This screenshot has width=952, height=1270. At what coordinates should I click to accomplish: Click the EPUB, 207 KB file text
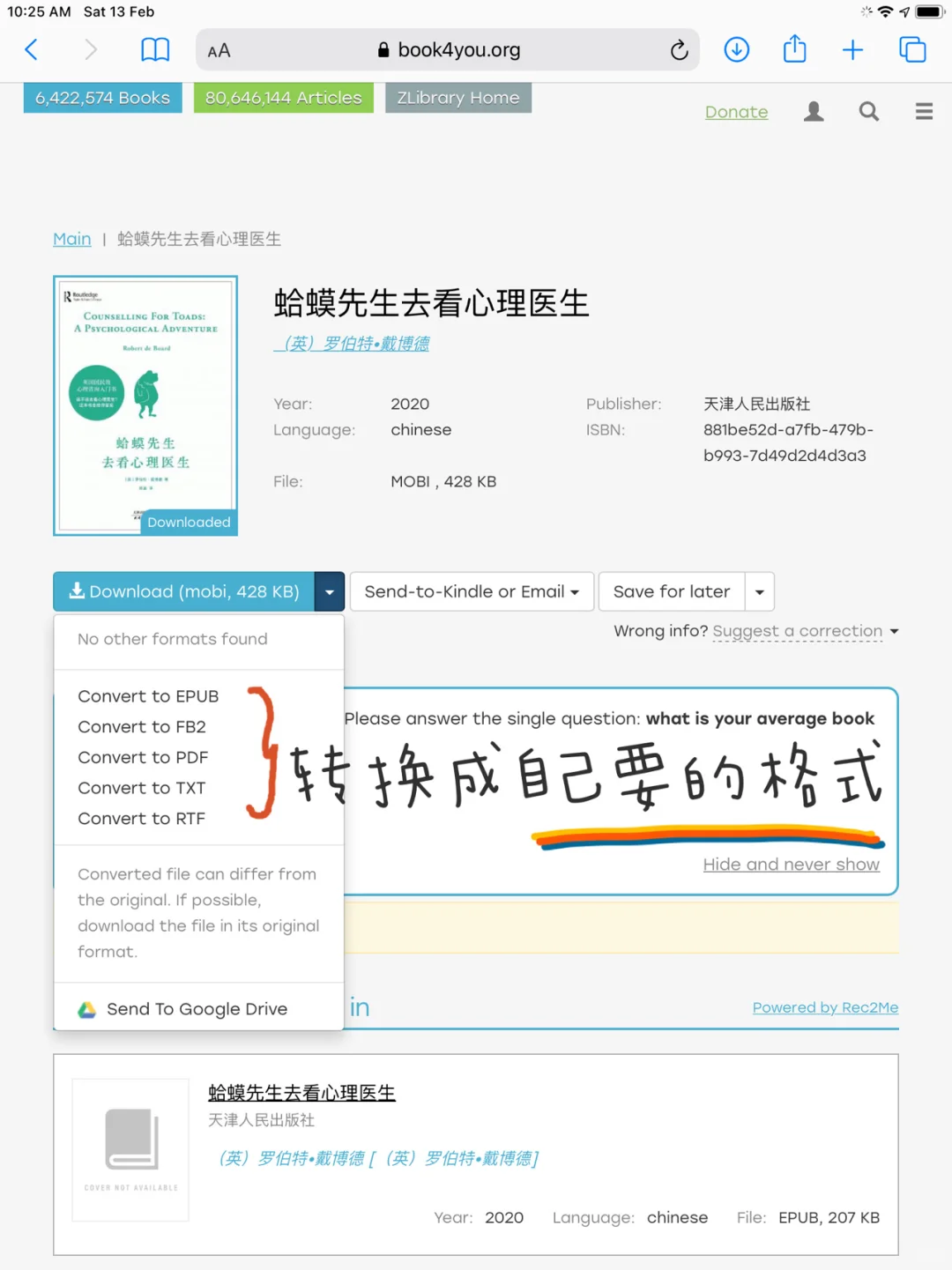click(829, 1218)
